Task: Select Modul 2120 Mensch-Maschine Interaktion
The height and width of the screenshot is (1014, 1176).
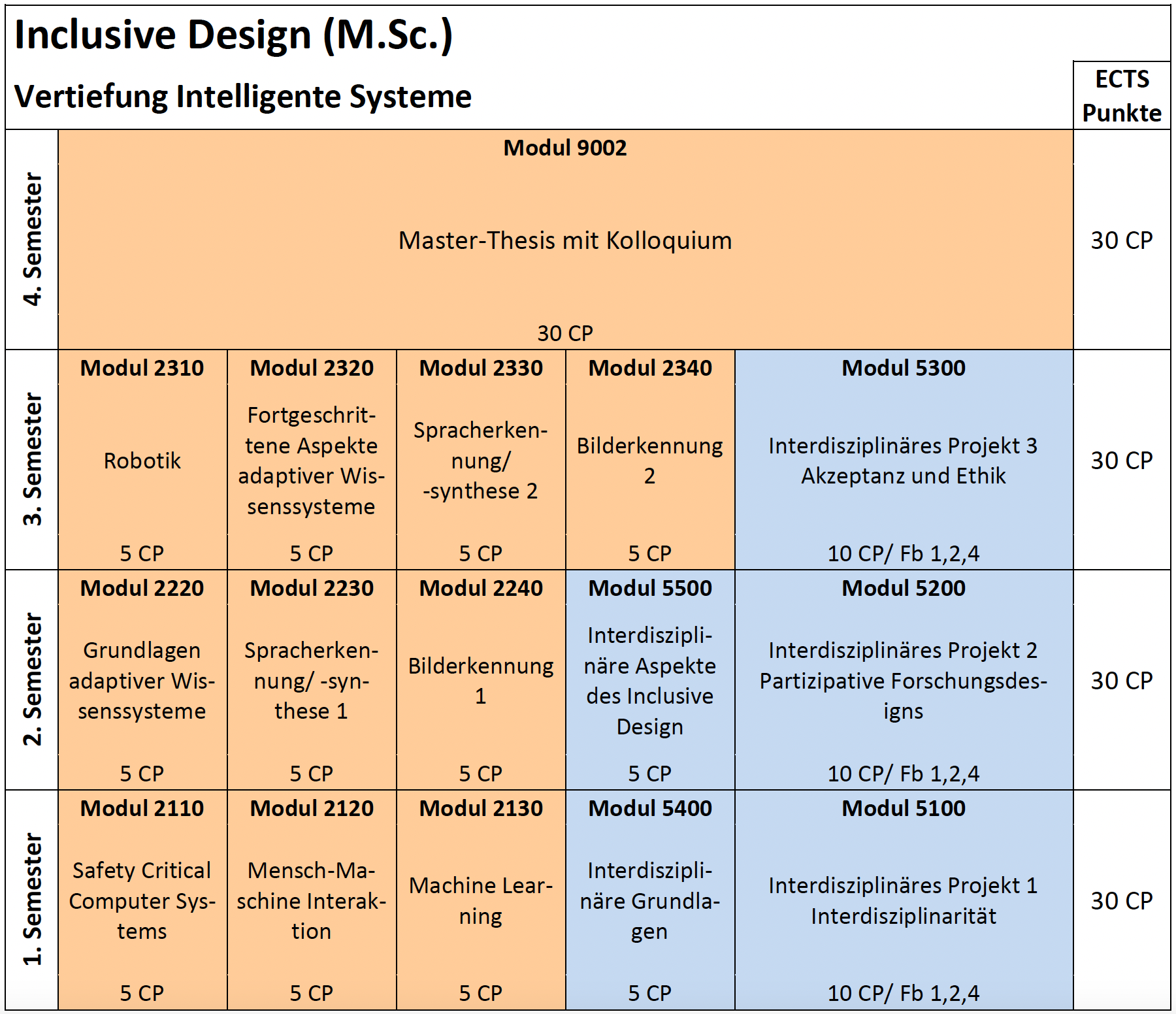Action: tap(312, 900)
